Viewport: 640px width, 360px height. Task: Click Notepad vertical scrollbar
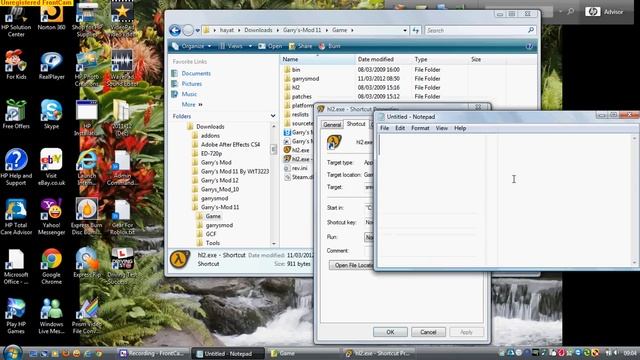[x=634, y=200]
